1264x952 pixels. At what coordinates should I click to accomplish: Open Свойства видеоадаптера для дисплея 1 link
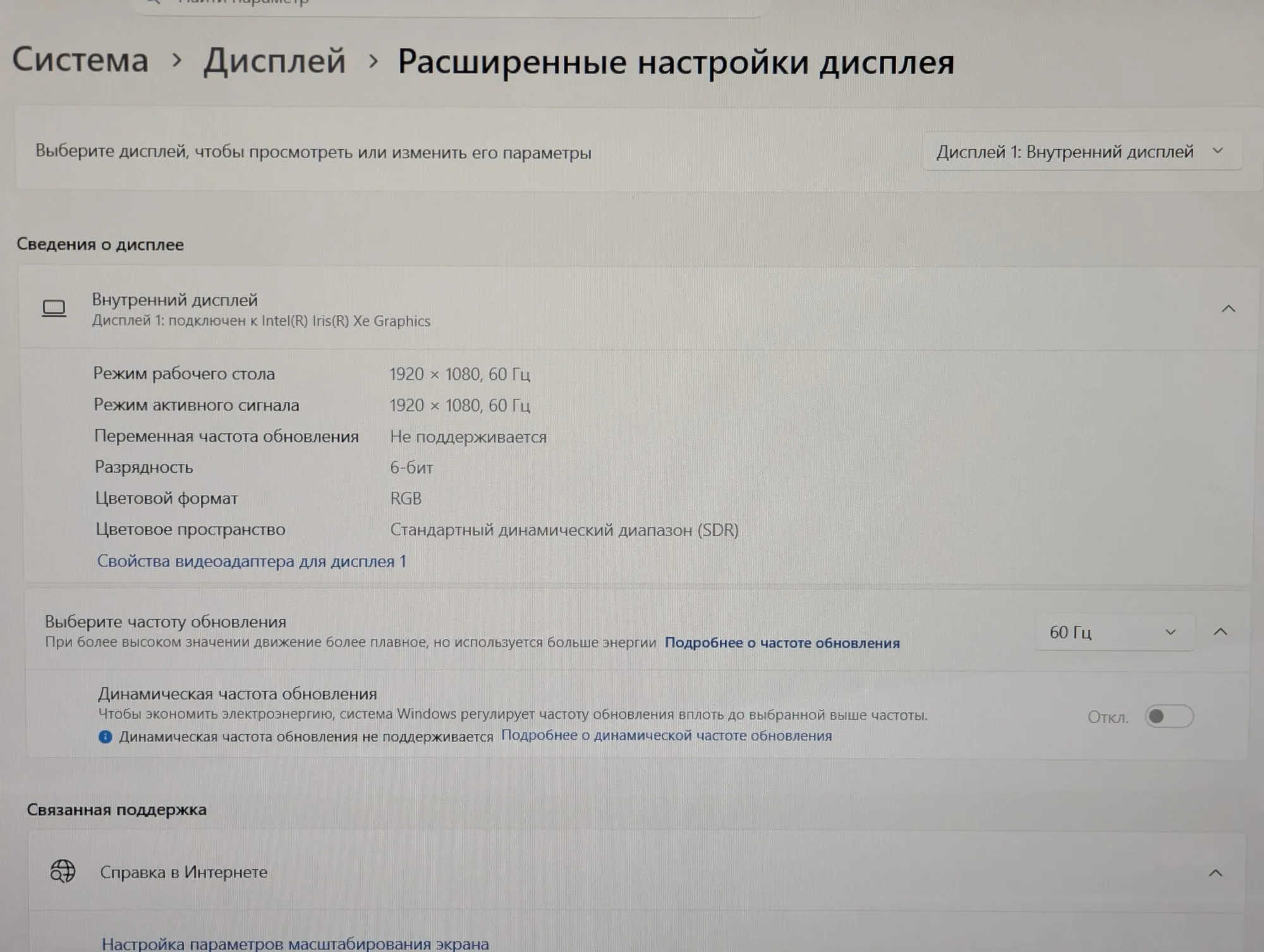[x=252, y=561]
